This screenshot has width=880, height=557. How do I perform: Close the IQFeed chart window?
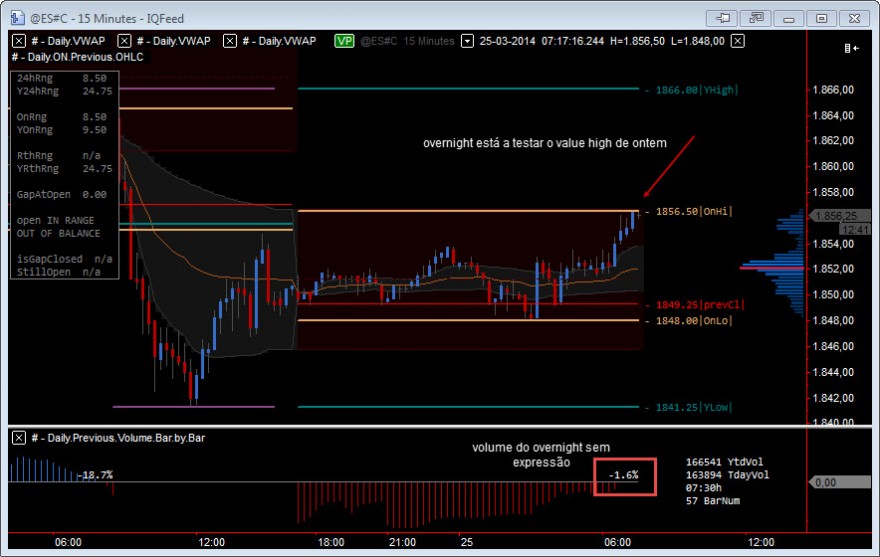click(855, 18)
